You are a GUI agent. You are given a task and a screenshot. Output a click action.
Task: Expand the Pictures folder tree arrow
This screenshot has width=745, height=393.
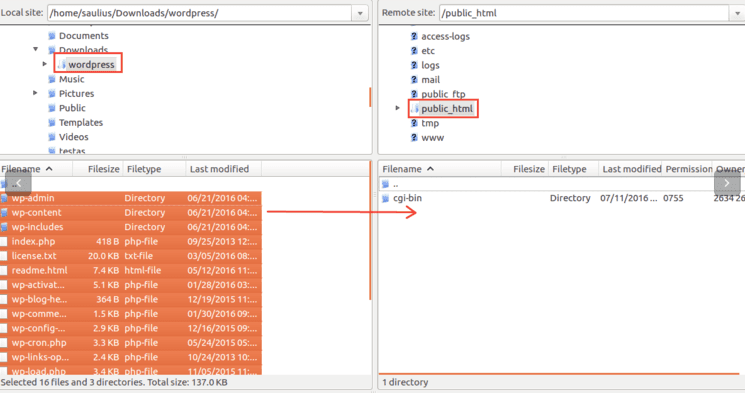[35, 93]
